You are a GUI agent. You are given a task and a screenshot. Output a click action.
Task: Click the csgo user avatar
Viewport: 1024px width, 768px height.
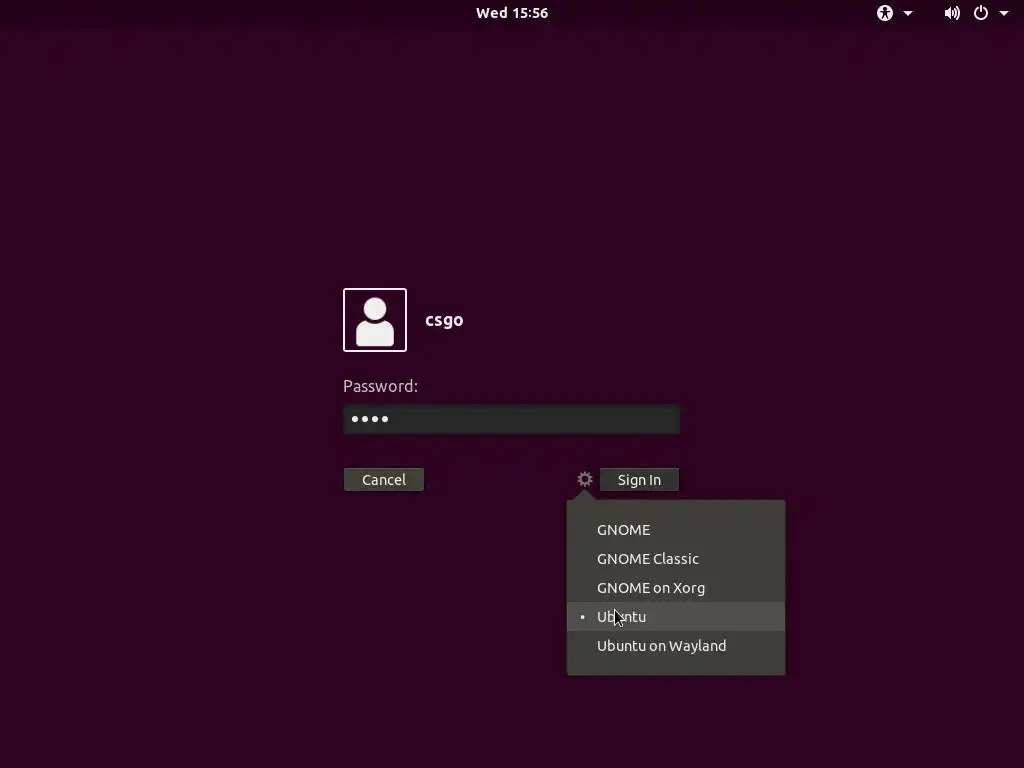point(375,320)
